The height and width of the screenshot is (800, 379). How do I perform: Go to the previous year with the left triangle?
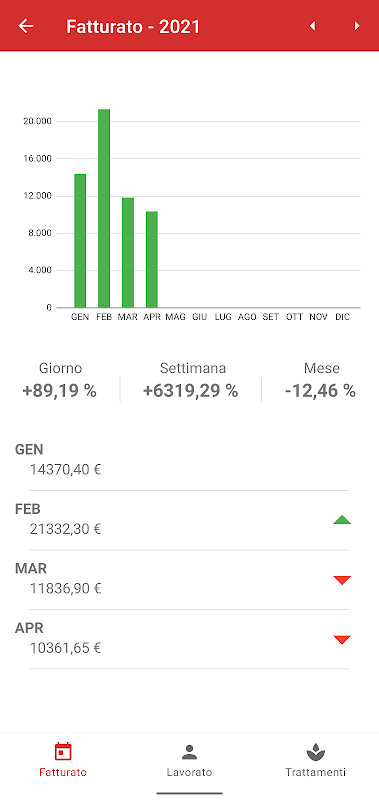[312, 26]
